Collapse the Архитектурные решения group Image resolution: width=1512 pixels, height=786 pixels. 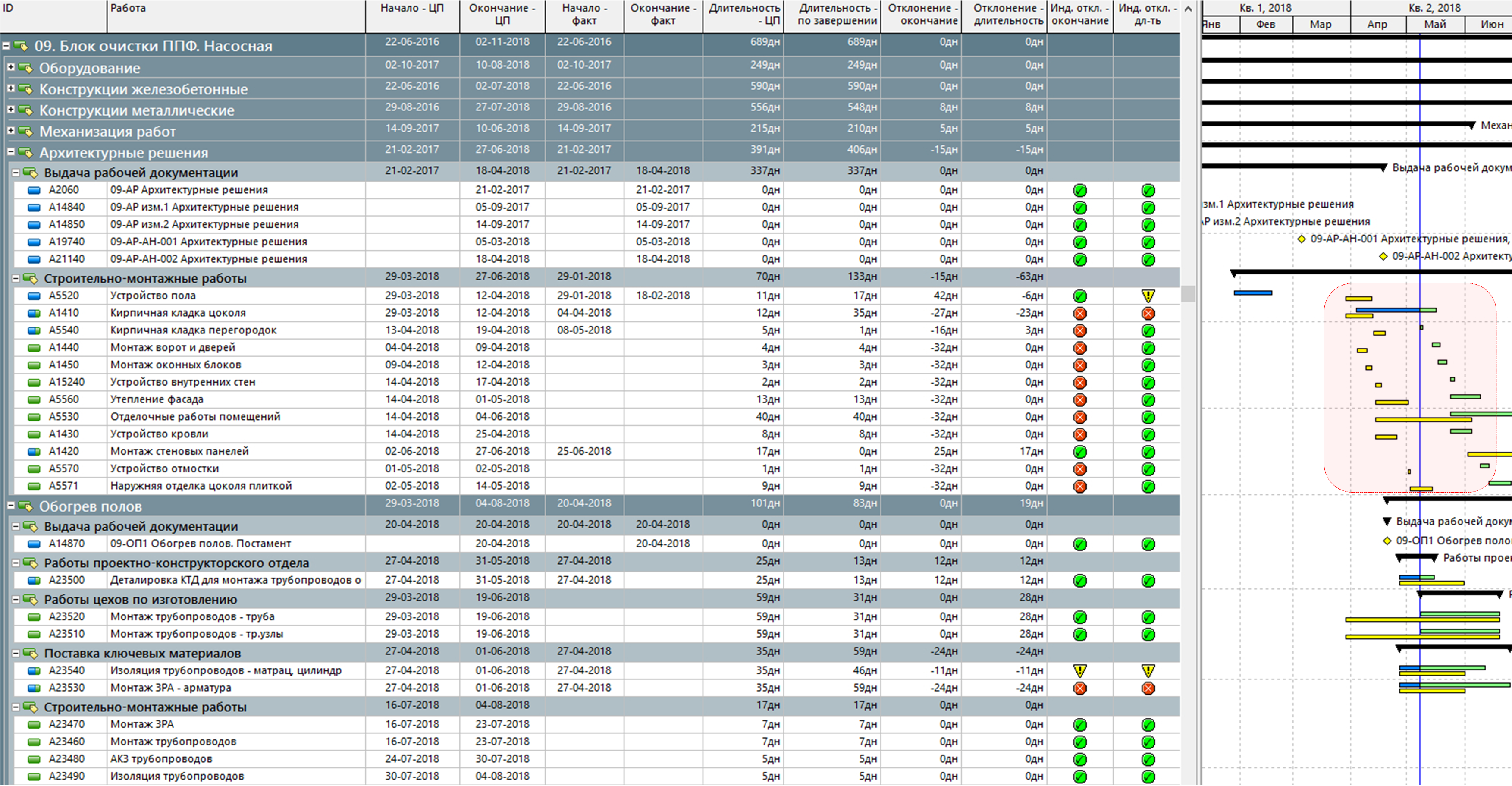[10, 151]
